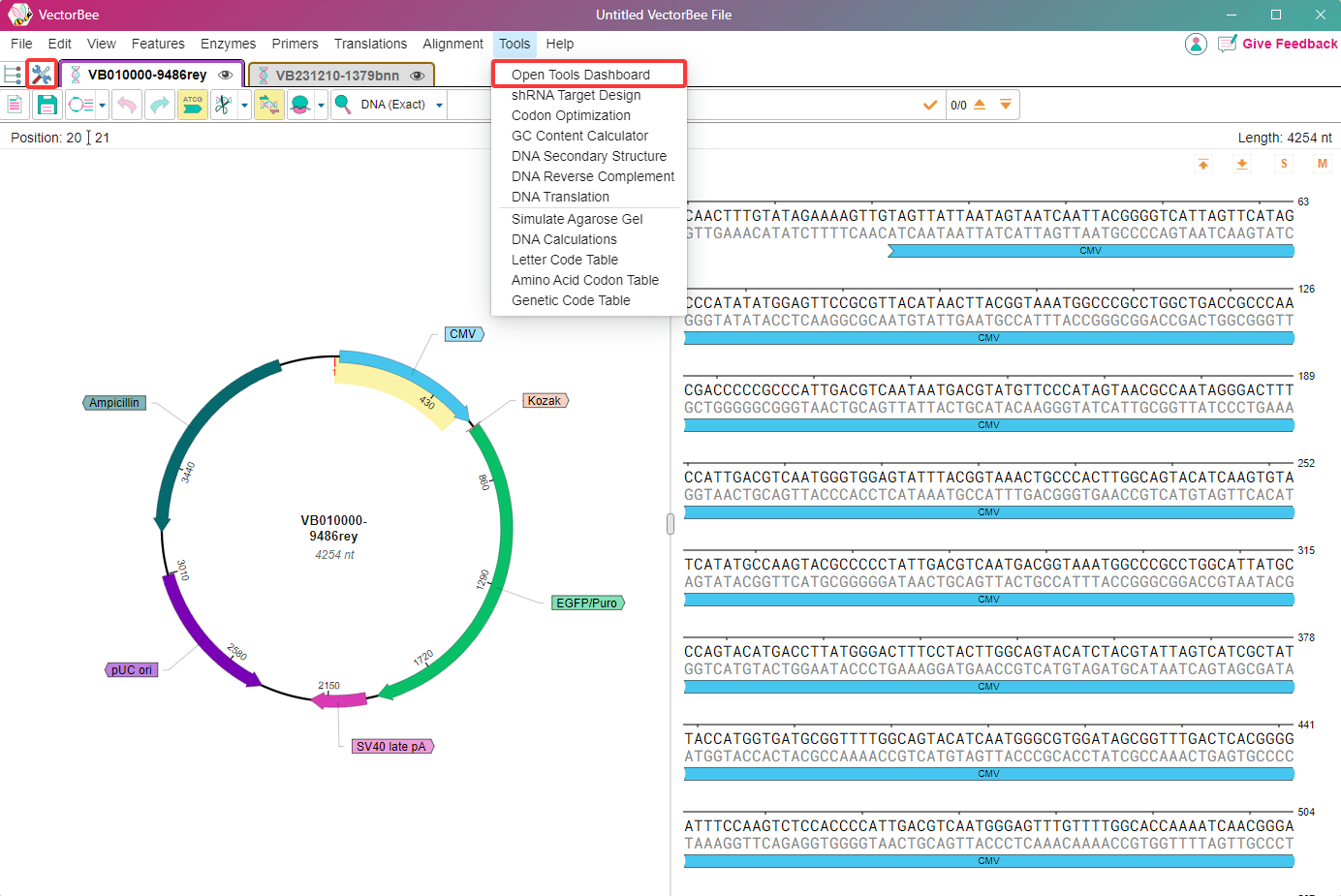Select the Ampicillin feature label
This screenshot has height=896, width=1341.
114,403
